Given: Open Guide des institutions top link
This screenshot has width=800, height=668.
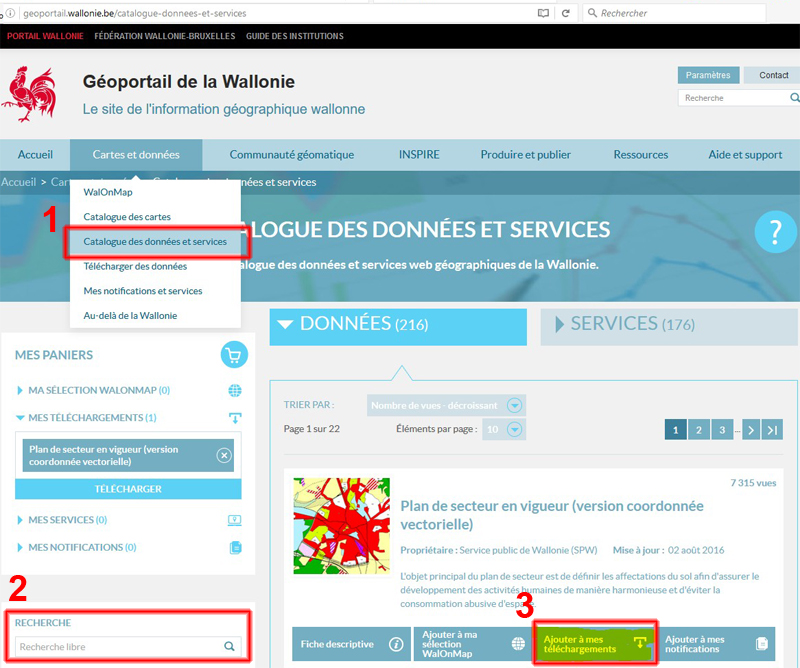Looking at the screenshot, I should (x=295, y=36).
